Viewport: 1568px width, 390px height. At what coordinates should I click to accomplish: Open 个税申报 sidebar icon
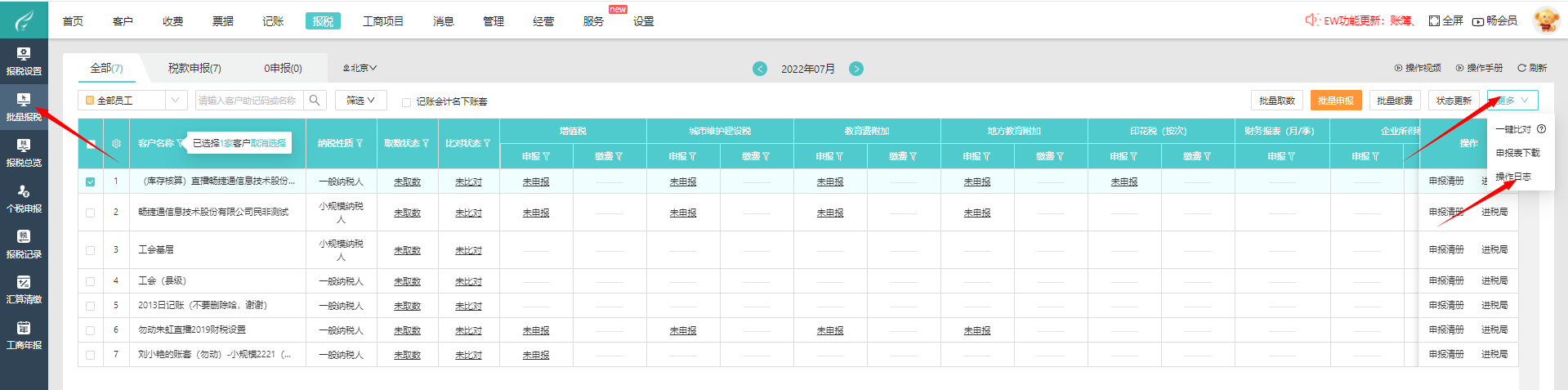click(24, 199)
